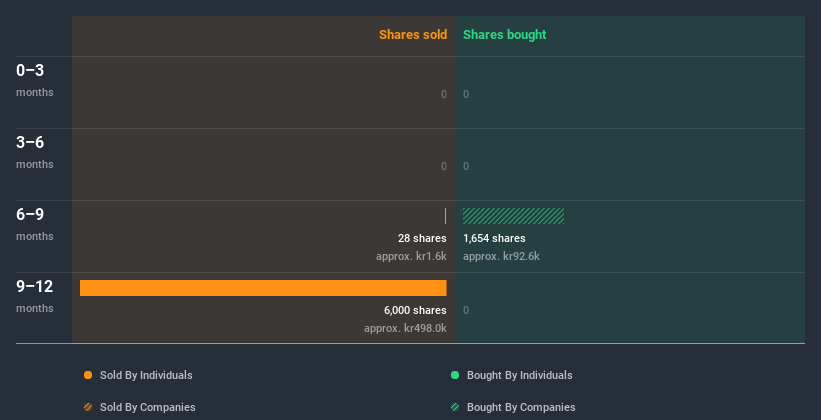Click the 9–12 months row label

35,296
